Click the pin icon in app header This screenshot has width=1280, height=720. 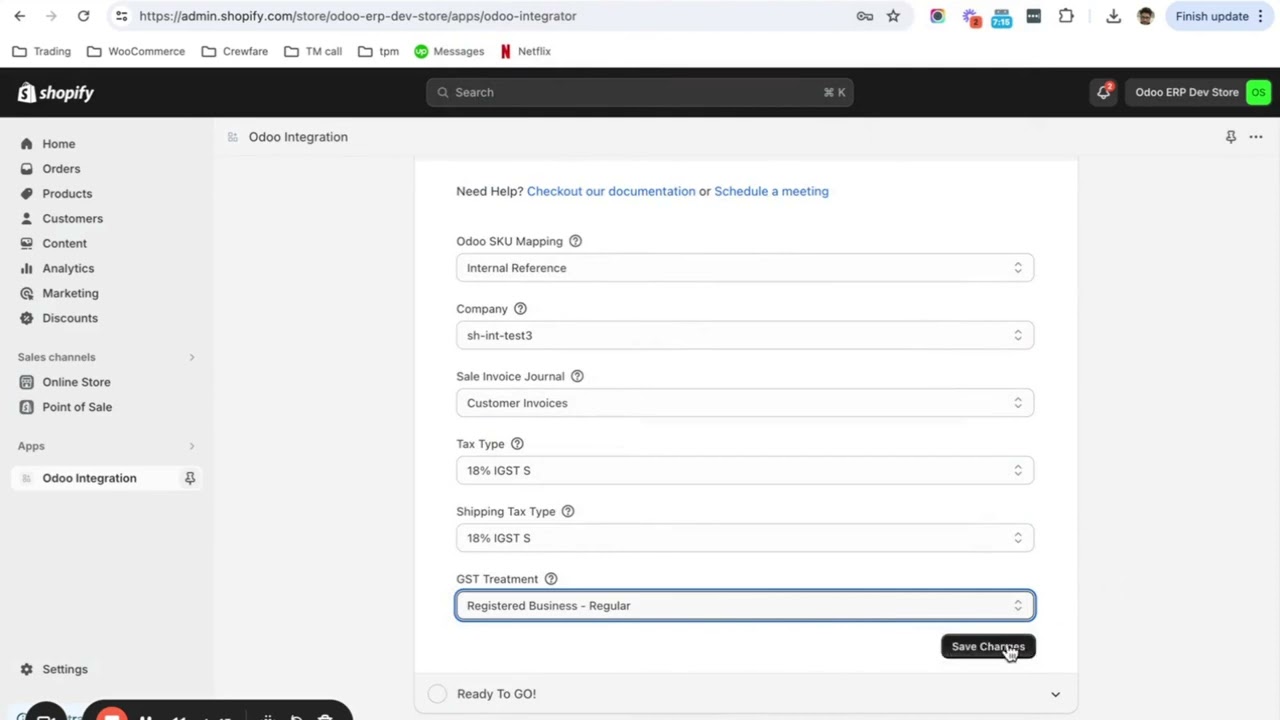(x=1231, y=137)
